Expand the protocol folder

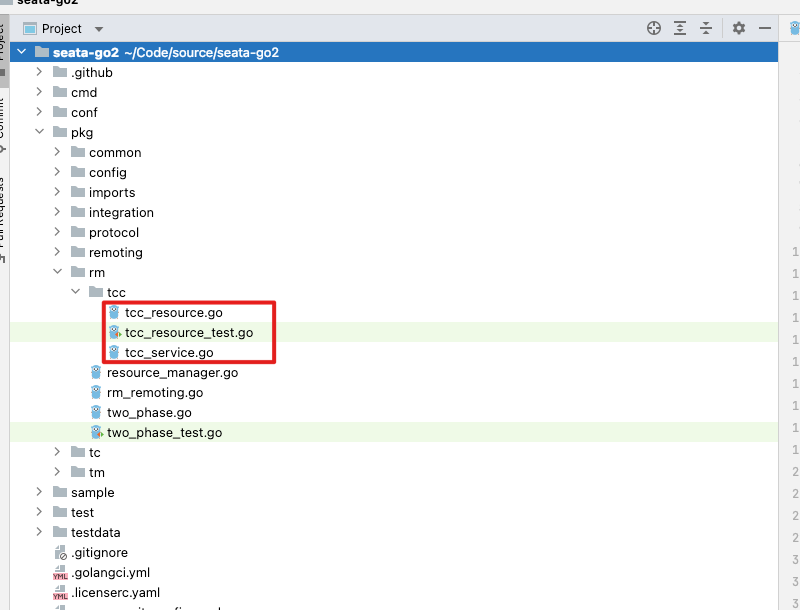[57, 232]
